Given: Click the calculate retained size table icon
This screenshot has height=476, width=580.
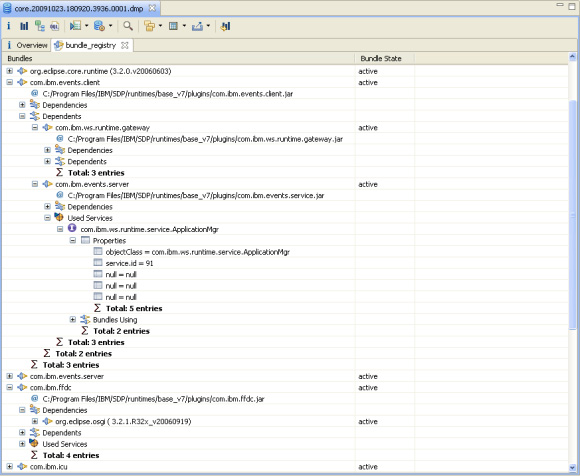Looking at the screenshot, I should [x=173, y=26].
